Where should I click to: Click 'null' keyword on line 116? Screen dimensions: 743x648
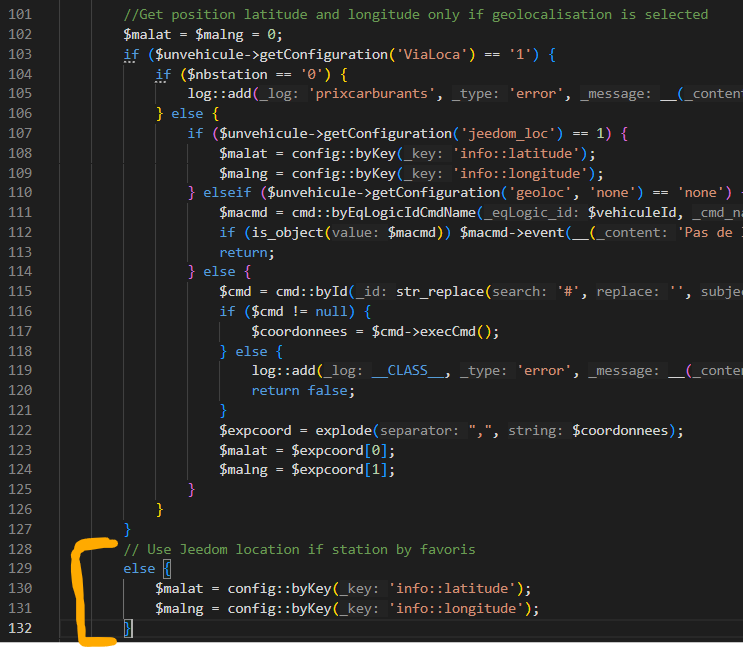331,312
